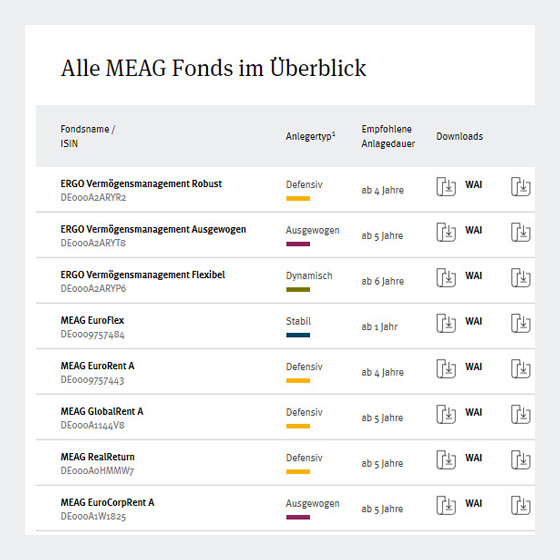560x560 pixels.
Task: Click the blue Stabil color bar
Action: 298,335
